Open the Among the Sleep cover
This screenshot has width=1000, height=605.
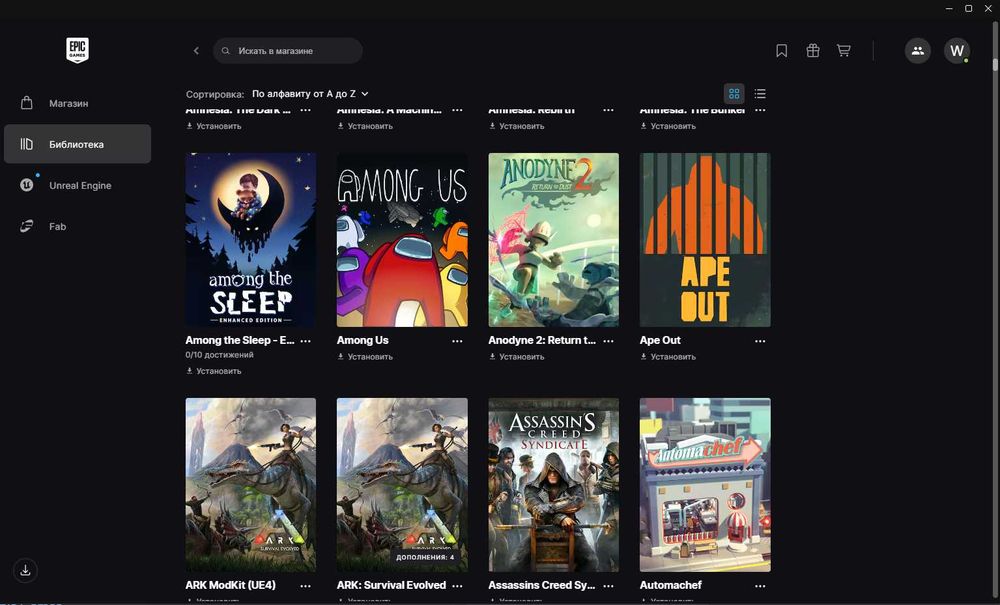(x=251, y=240)
